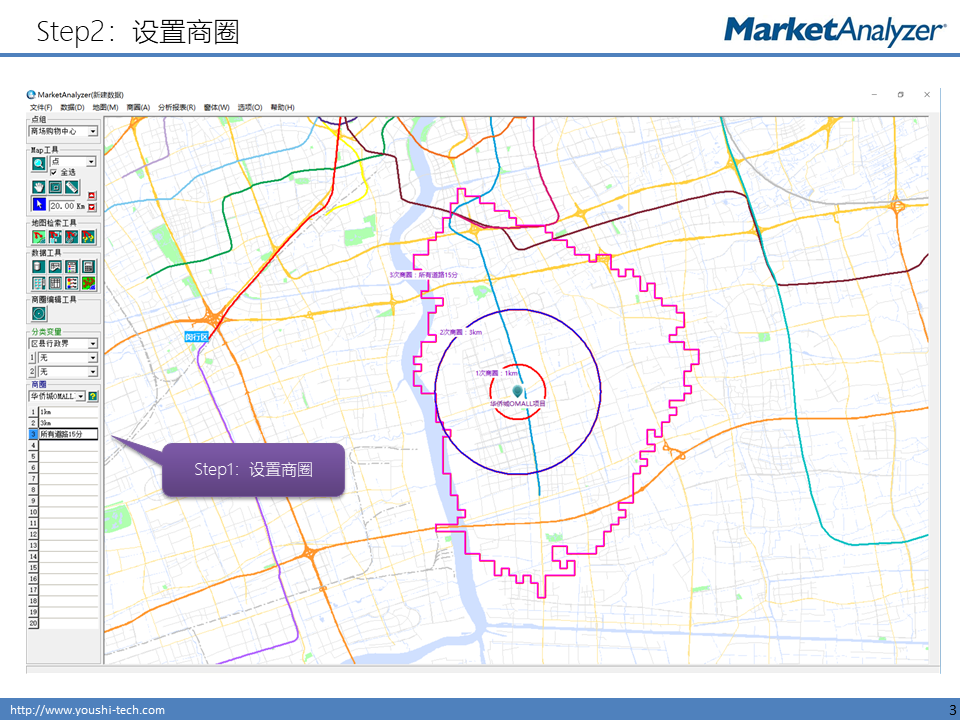Click the row number 20 button
960x720 pixels.
33,623
